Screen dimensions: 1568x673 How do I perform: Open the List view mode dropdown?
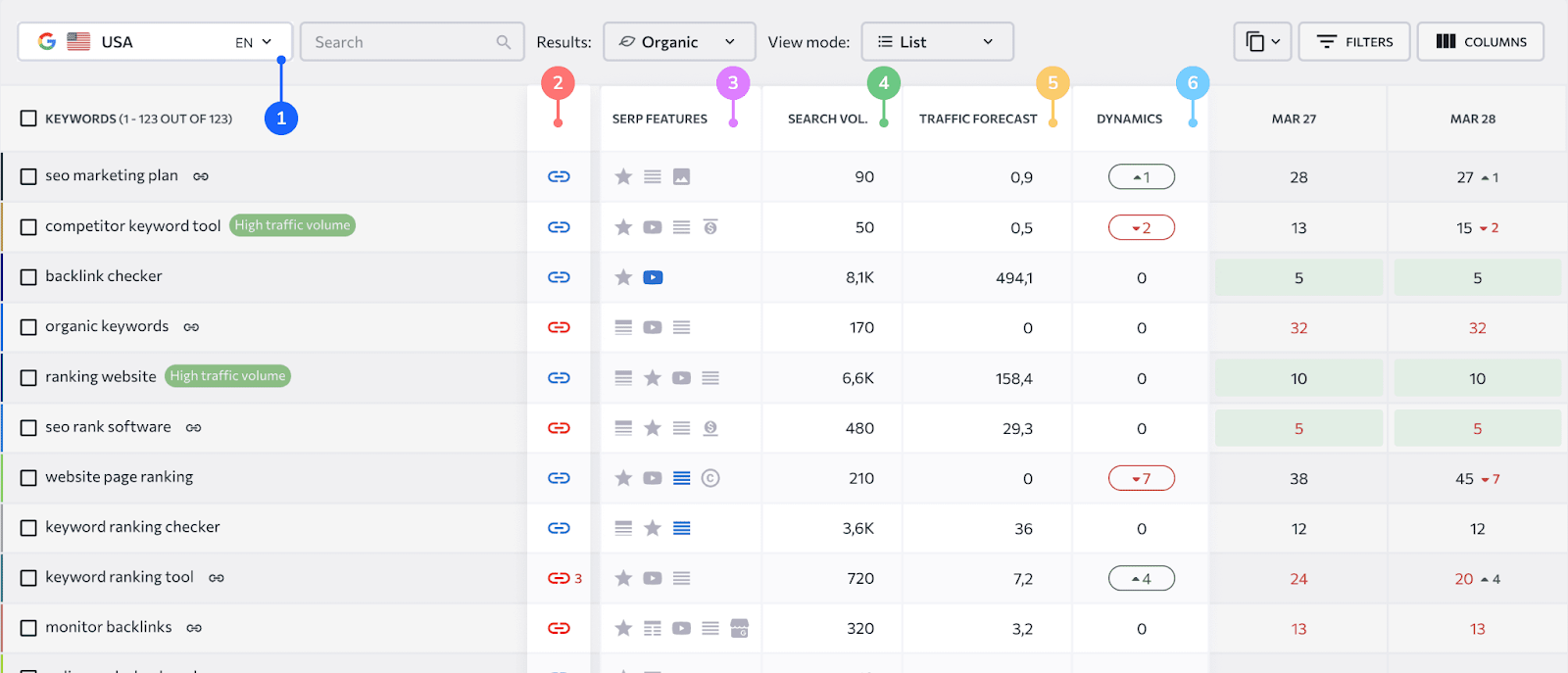click(937, 42)
